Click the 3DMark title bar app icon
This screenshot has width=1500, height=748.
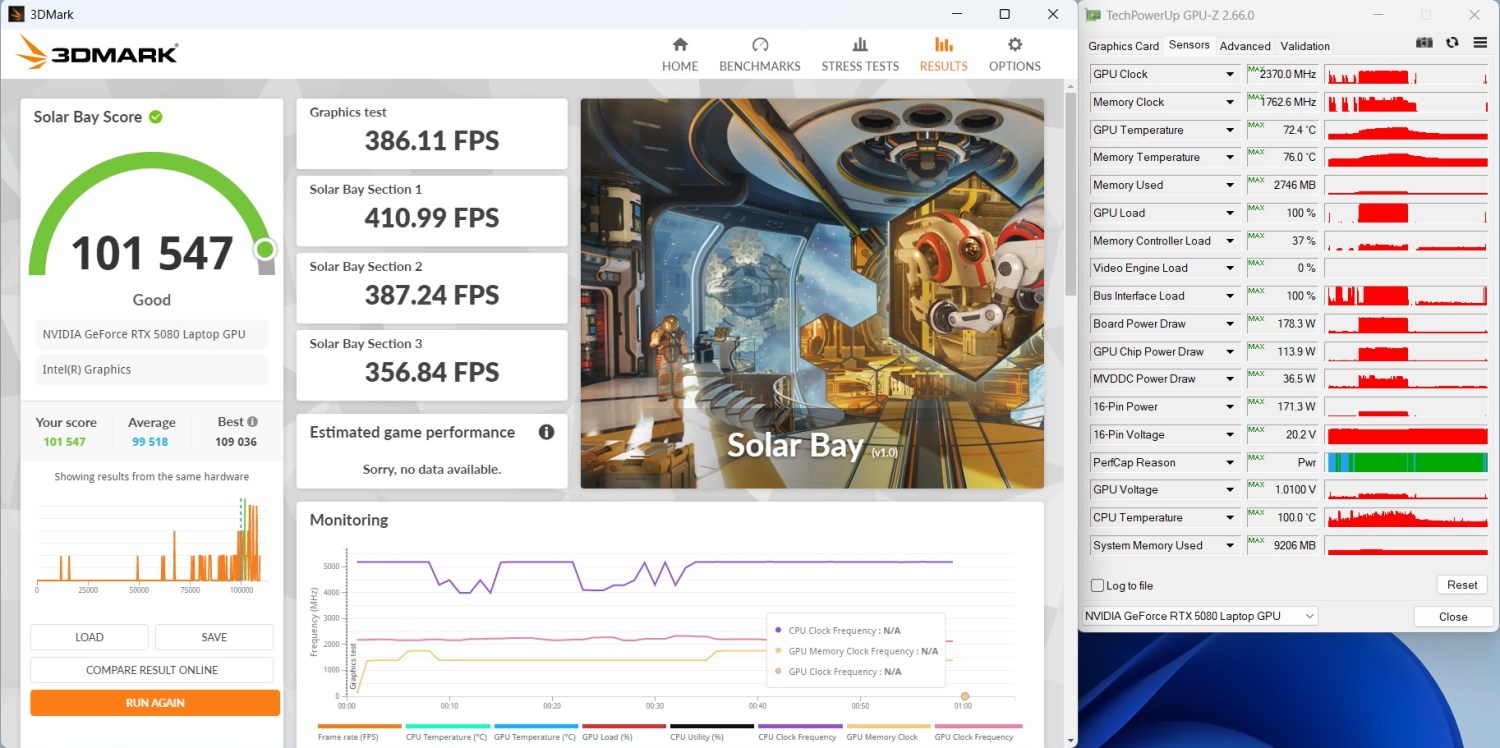click(16, 14)
